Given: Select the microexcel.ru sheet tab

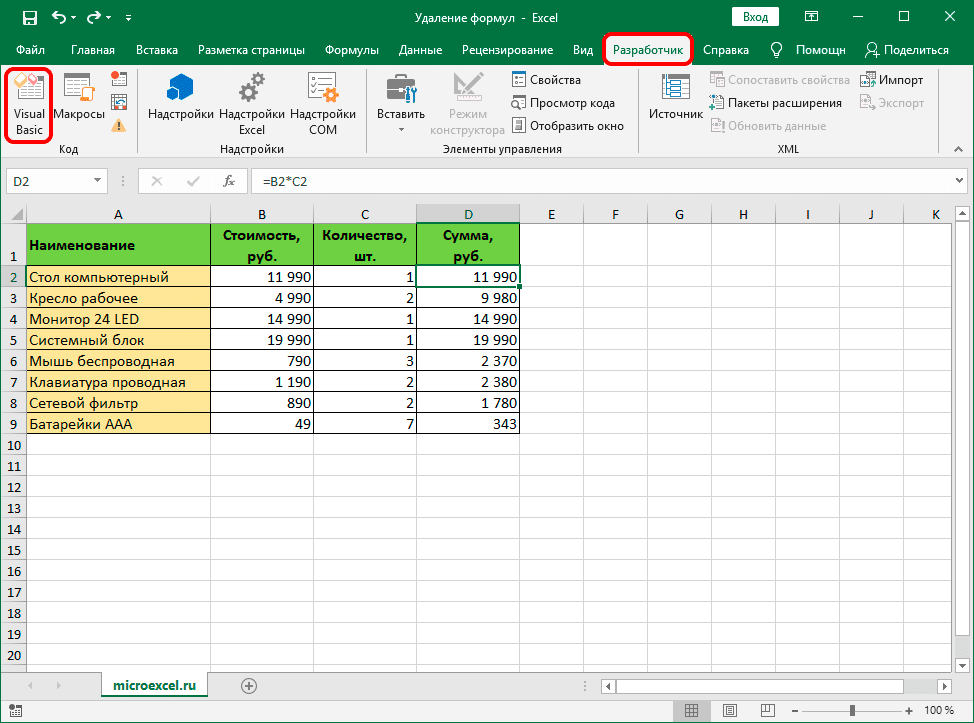Looking at the screenshot, I should [x=154, y=686].
